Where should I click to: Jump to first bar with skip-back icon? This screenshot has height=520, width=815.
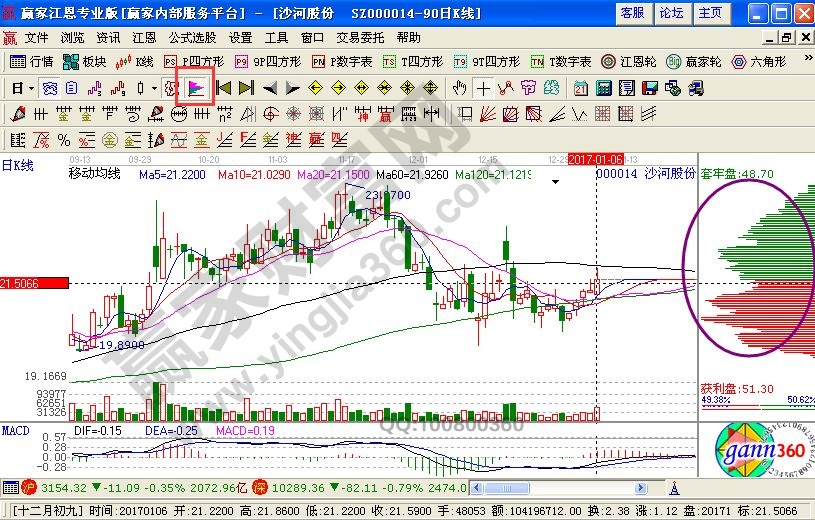pyautogui.click(x=224, y=88)
